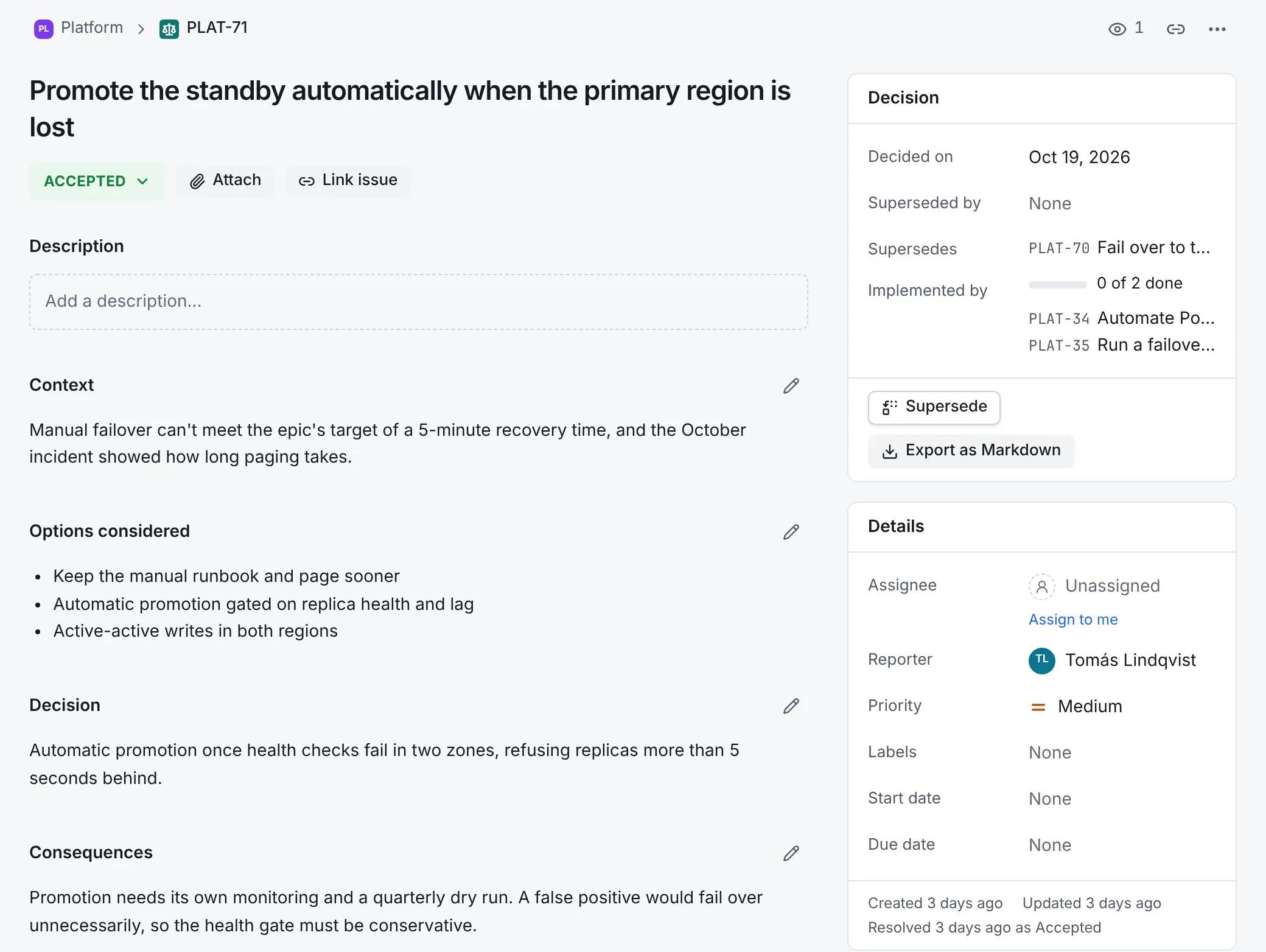Click the Assign to me link
The image size is (1266, 952).
pos(1073,620)
